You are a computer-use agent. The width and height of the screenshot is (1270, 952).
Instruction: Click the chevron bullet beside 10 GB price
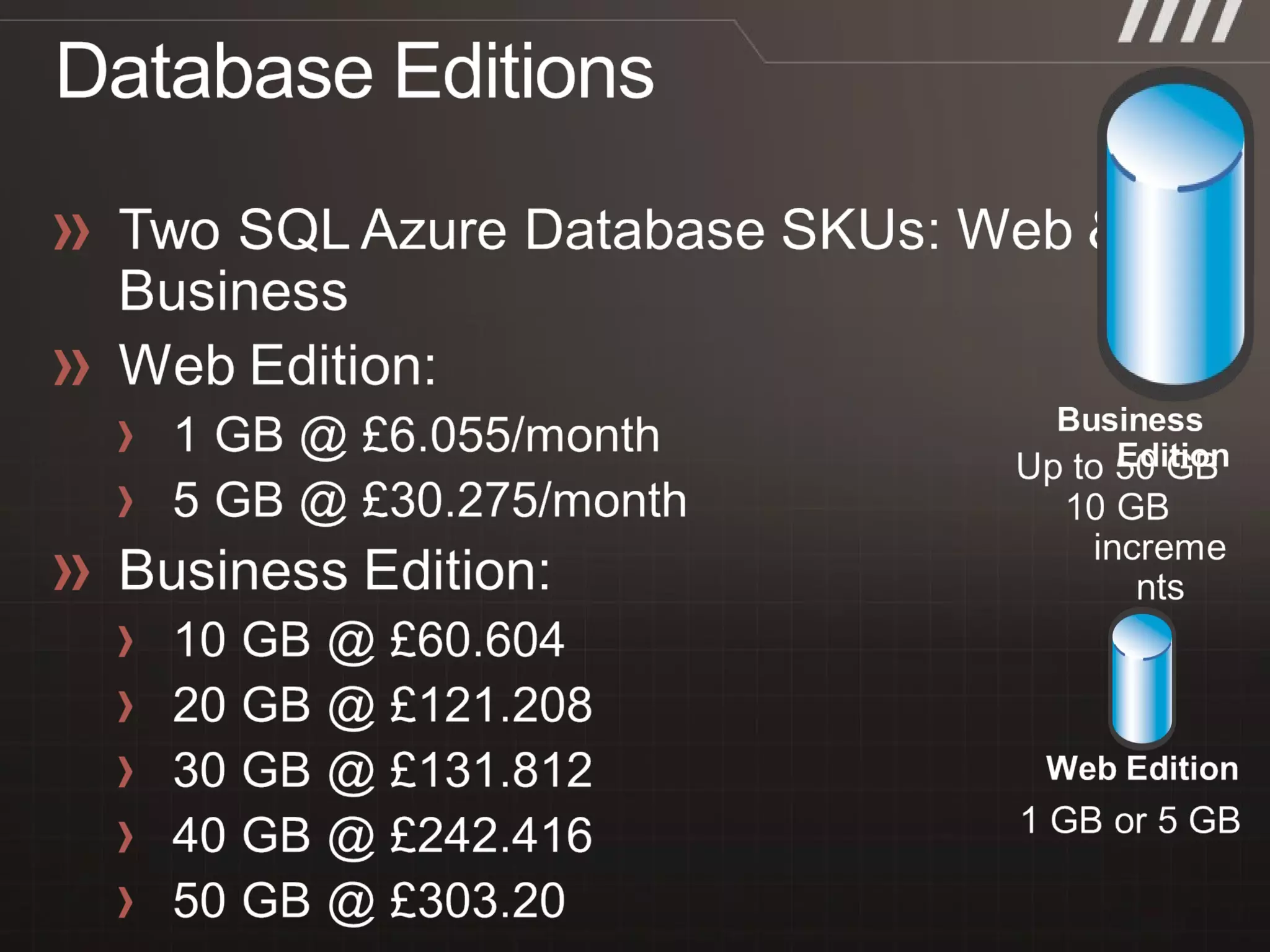(x=126, y=641)
